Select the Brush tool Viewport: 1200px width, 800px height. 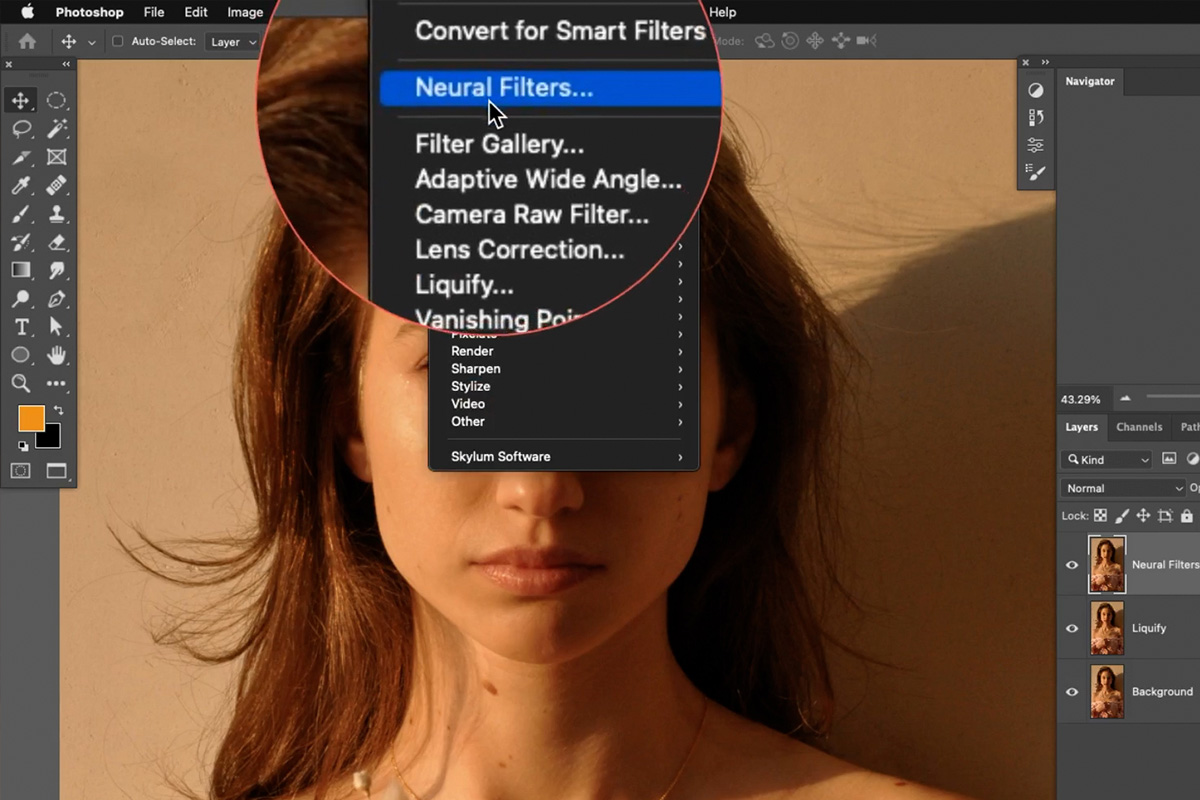(21, 214)
